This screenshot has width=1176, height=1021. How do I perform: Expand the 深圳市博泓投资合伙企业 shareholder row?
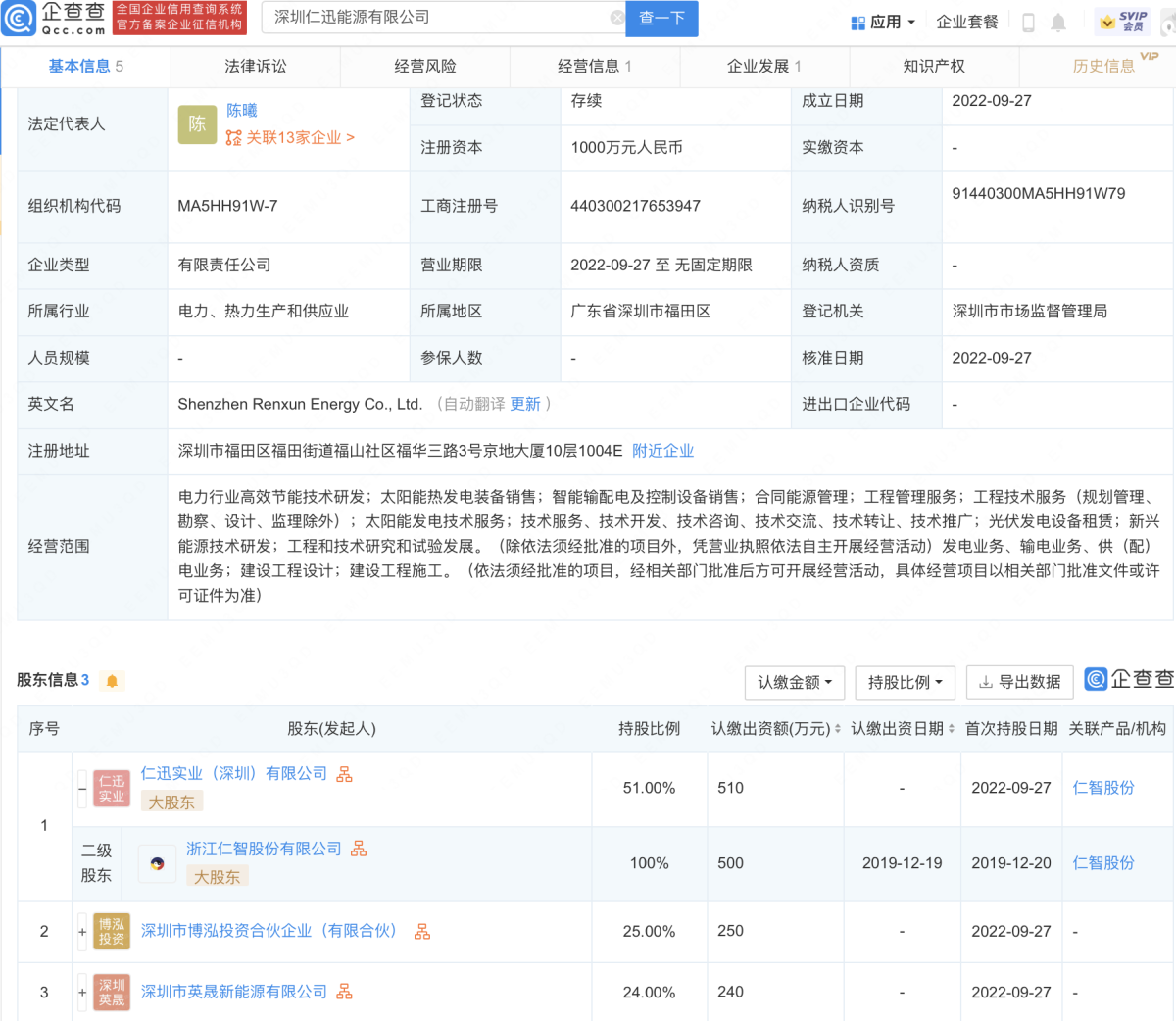tap(82, 932)
